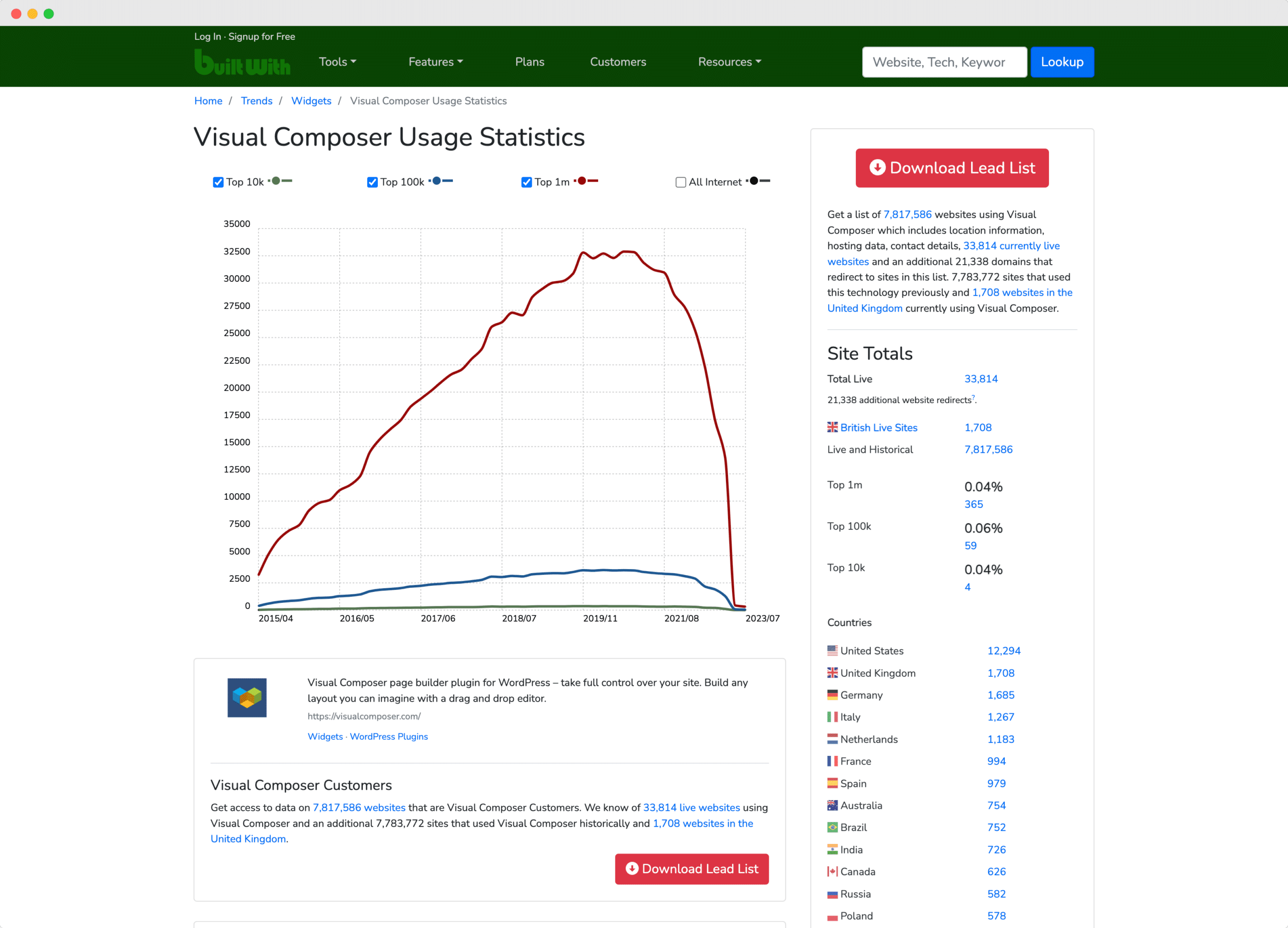The height and width of the screenshot is (928, 1288).
Task: Click Download Lead List button under Customers section
Action: click(692, 869)
